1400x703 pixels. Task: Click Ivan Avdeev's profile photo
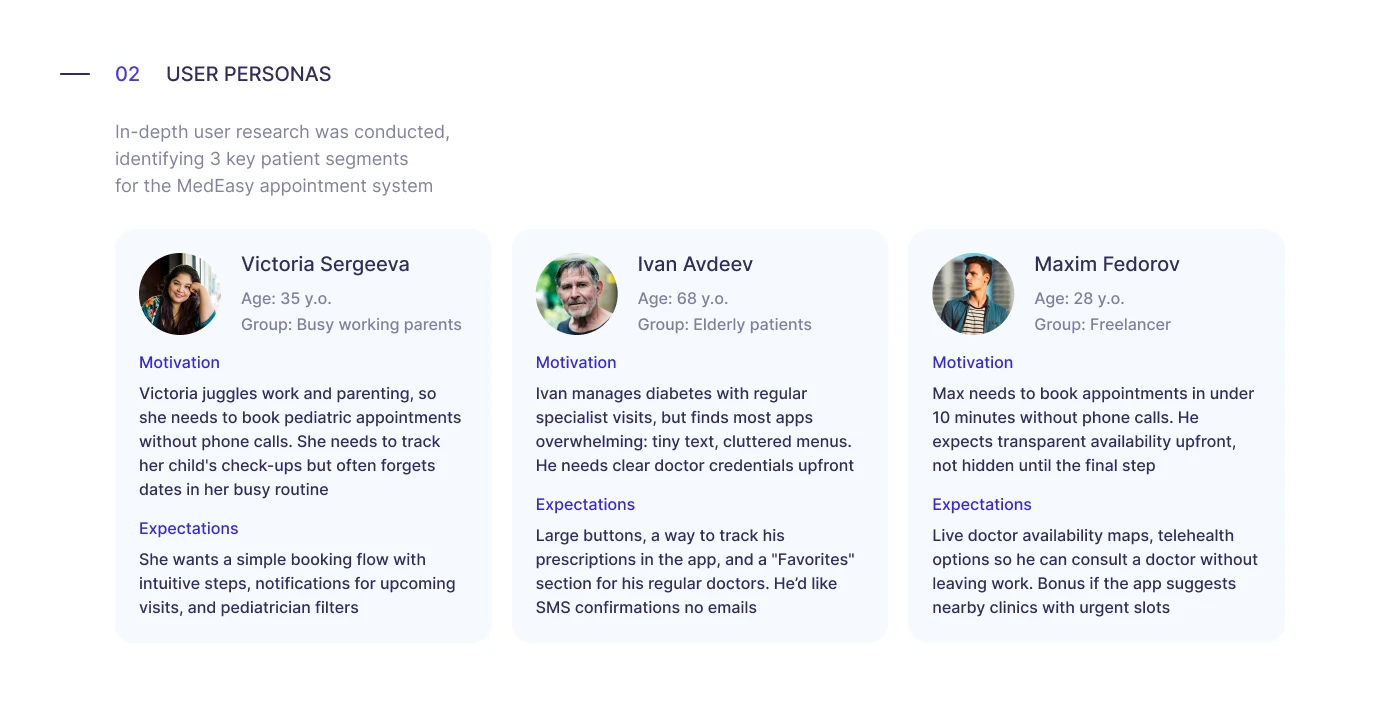(576, 294)
